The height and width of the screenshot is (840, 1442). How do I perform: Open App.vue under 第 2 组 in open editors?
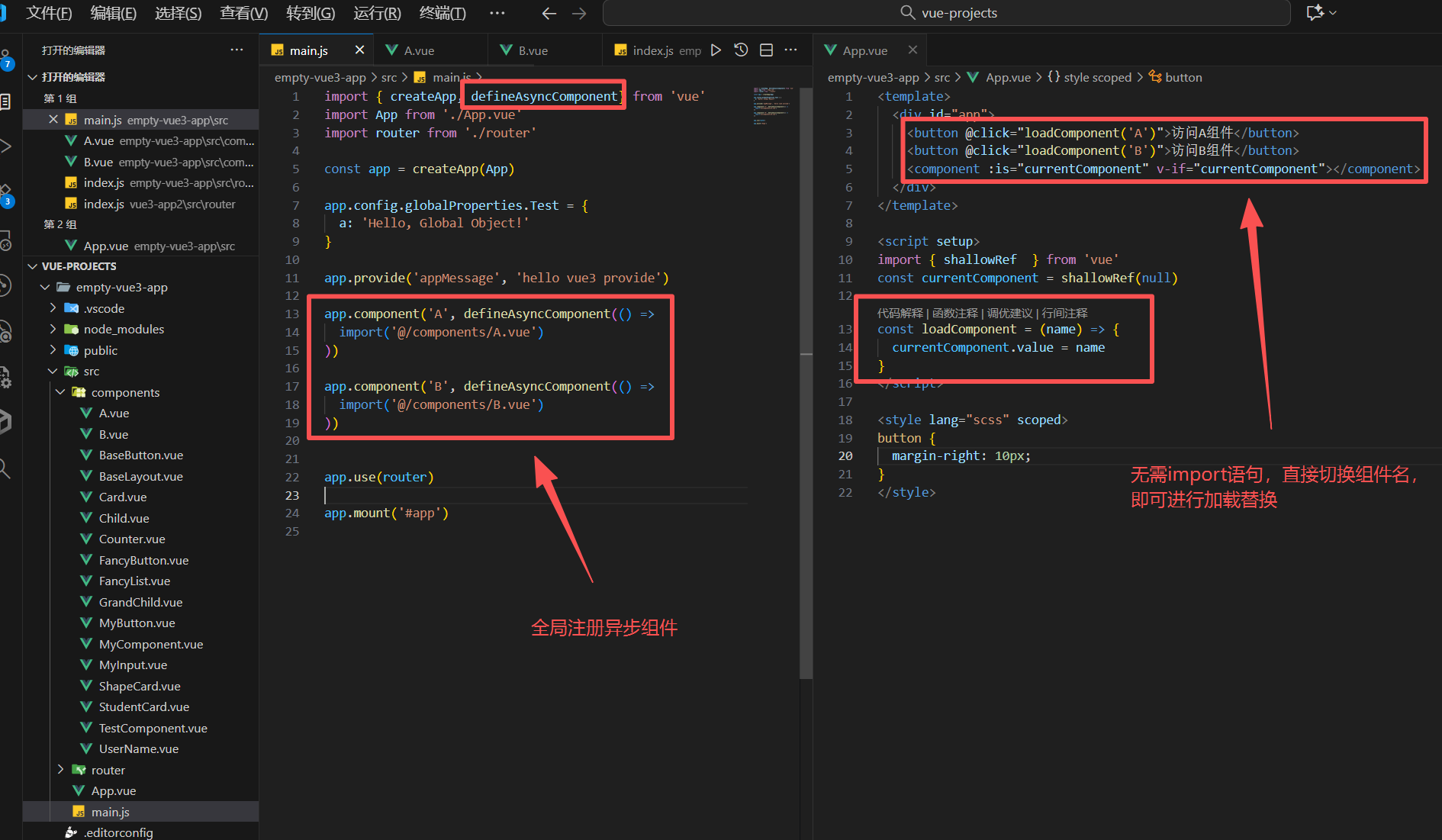point(141,246)
